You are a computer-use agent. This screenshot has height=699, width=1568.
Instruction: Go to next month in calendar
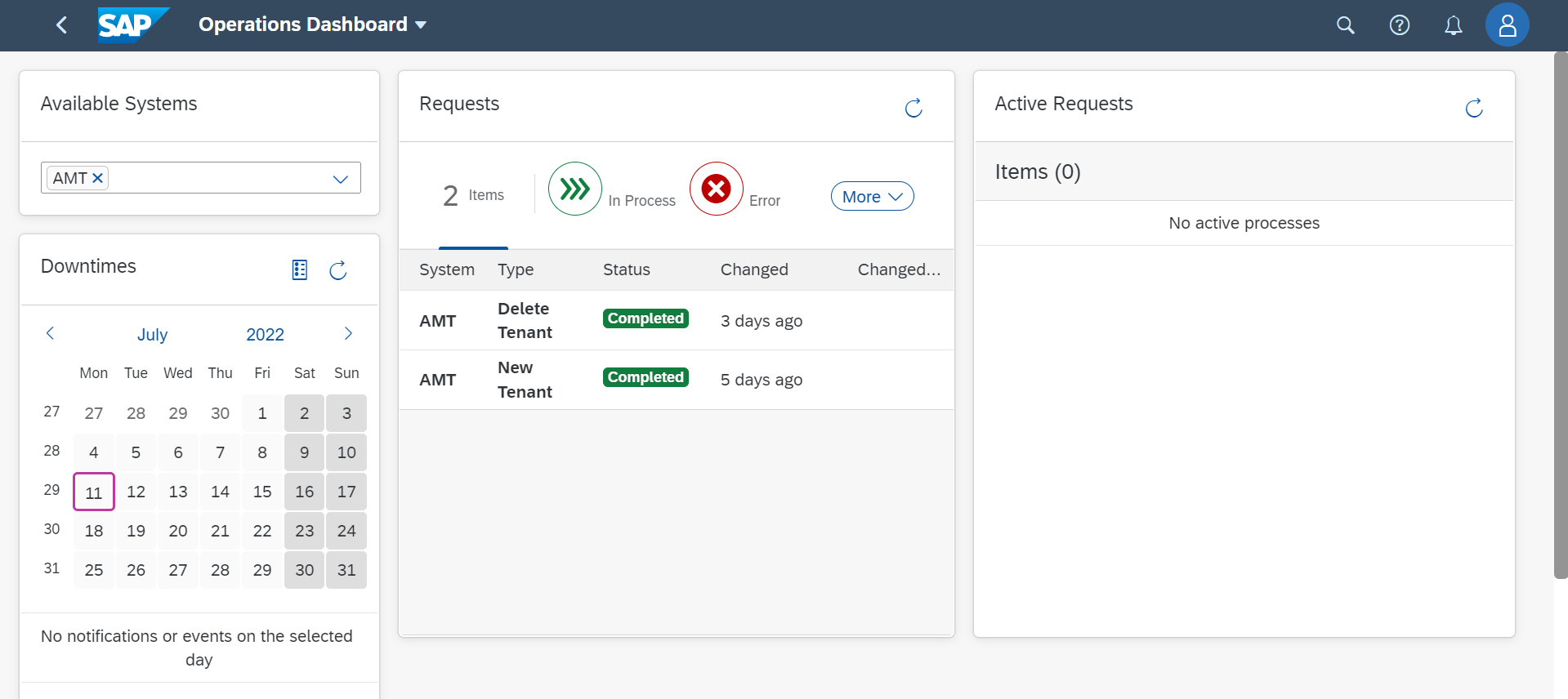348,333
